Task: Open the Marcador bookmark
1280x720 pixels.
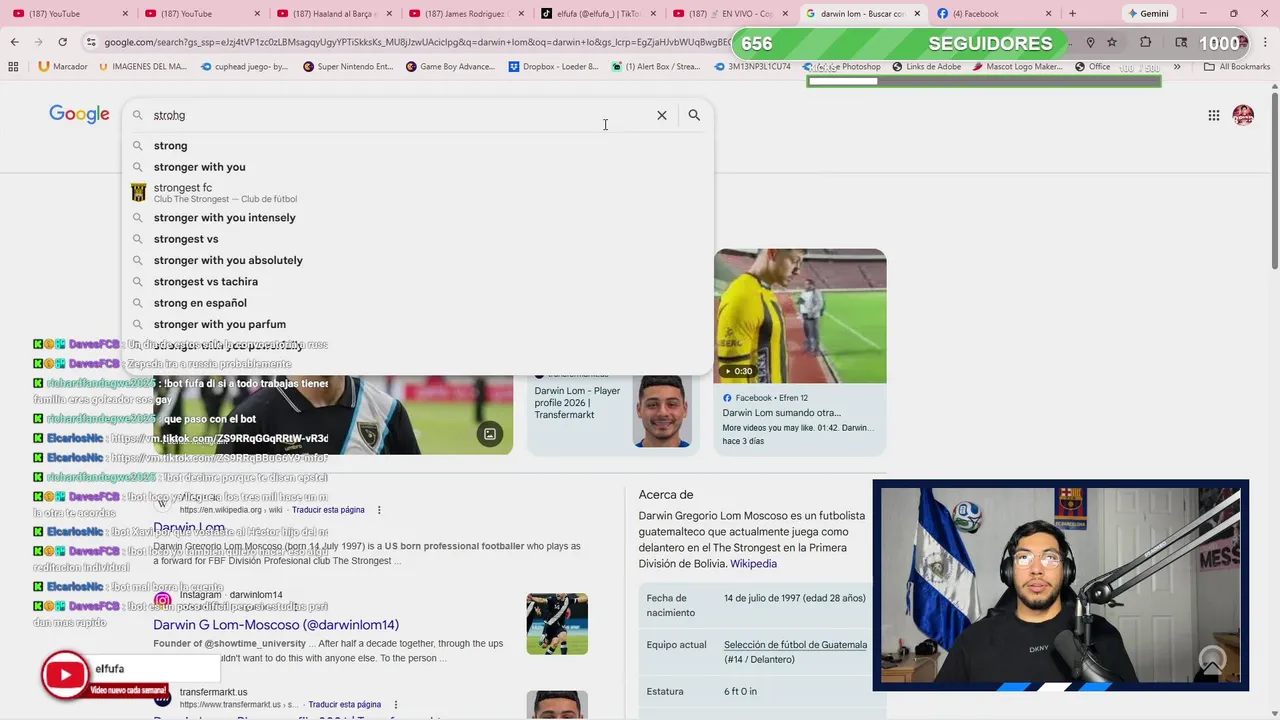Action: click(63, 66)
